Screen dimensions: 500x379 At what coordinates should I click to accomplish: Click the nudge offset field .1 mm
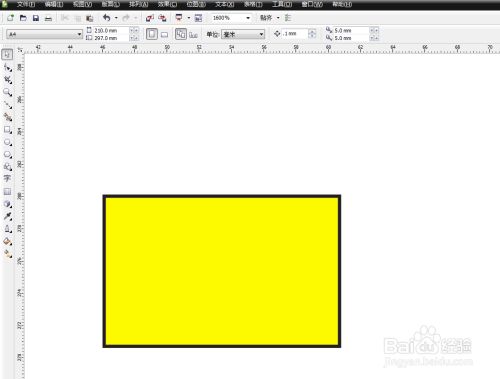[295, 34]
